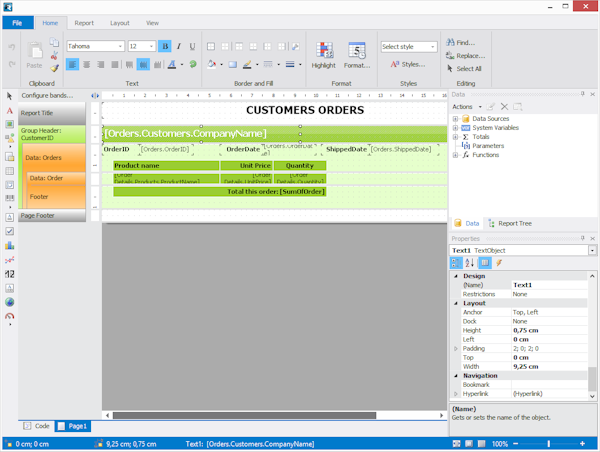Open the Format dialog icon

click(x=357, y=55)
